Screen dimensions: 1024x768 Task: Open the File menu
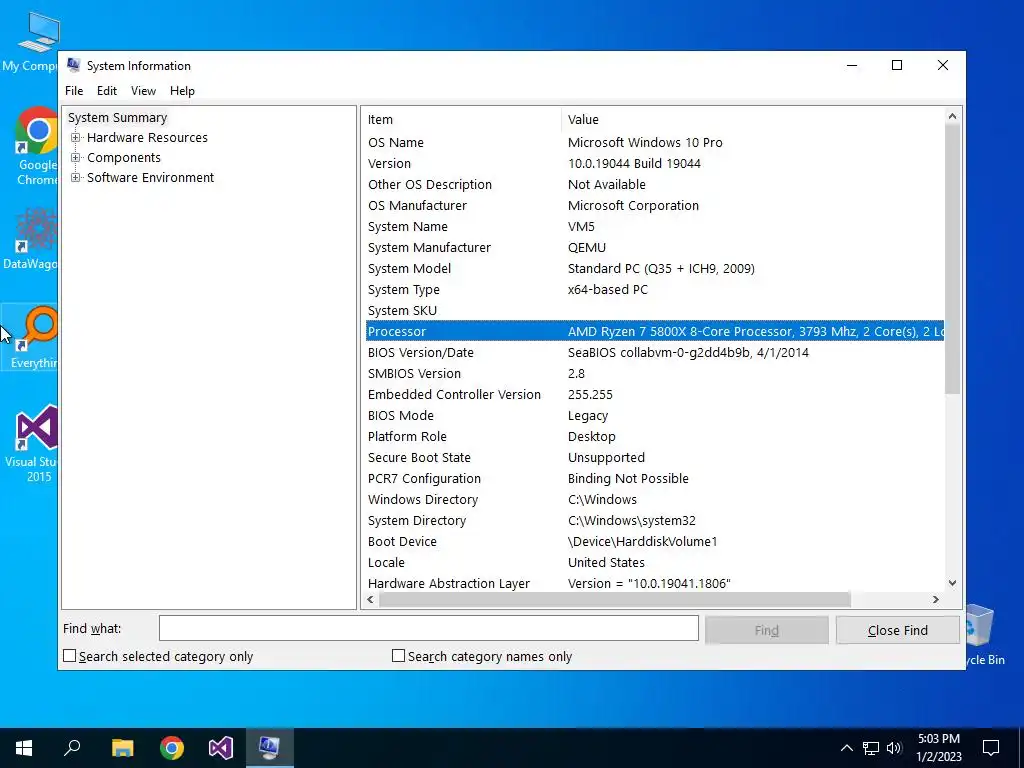point(74,91)
